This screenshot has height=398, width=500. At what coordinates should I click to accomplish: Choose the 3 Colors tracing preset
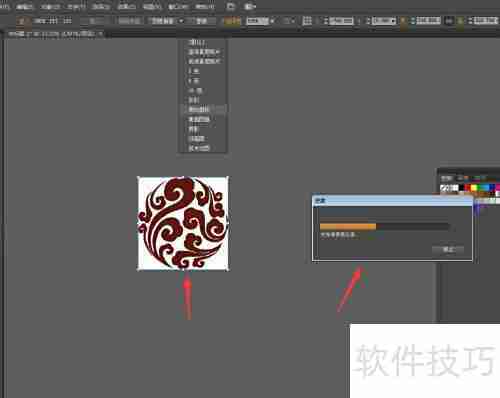point(203,71)
